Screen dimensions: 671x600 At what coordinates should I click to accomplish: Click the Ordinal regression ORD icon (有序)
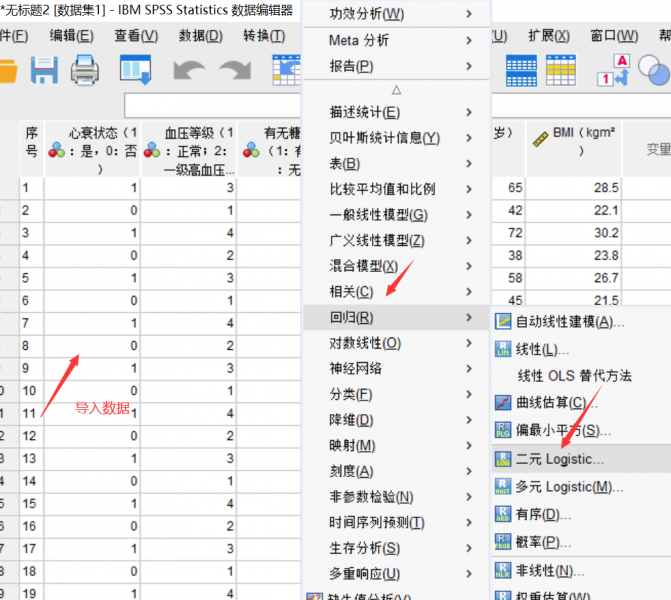[503, 514]
